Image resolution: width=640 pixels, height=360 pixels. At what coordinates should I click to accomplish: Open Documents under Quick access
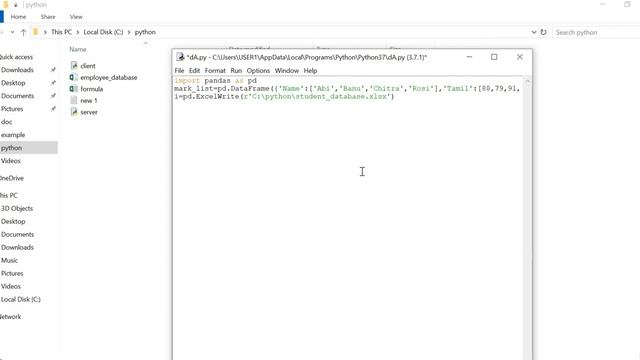click(17, 96)
